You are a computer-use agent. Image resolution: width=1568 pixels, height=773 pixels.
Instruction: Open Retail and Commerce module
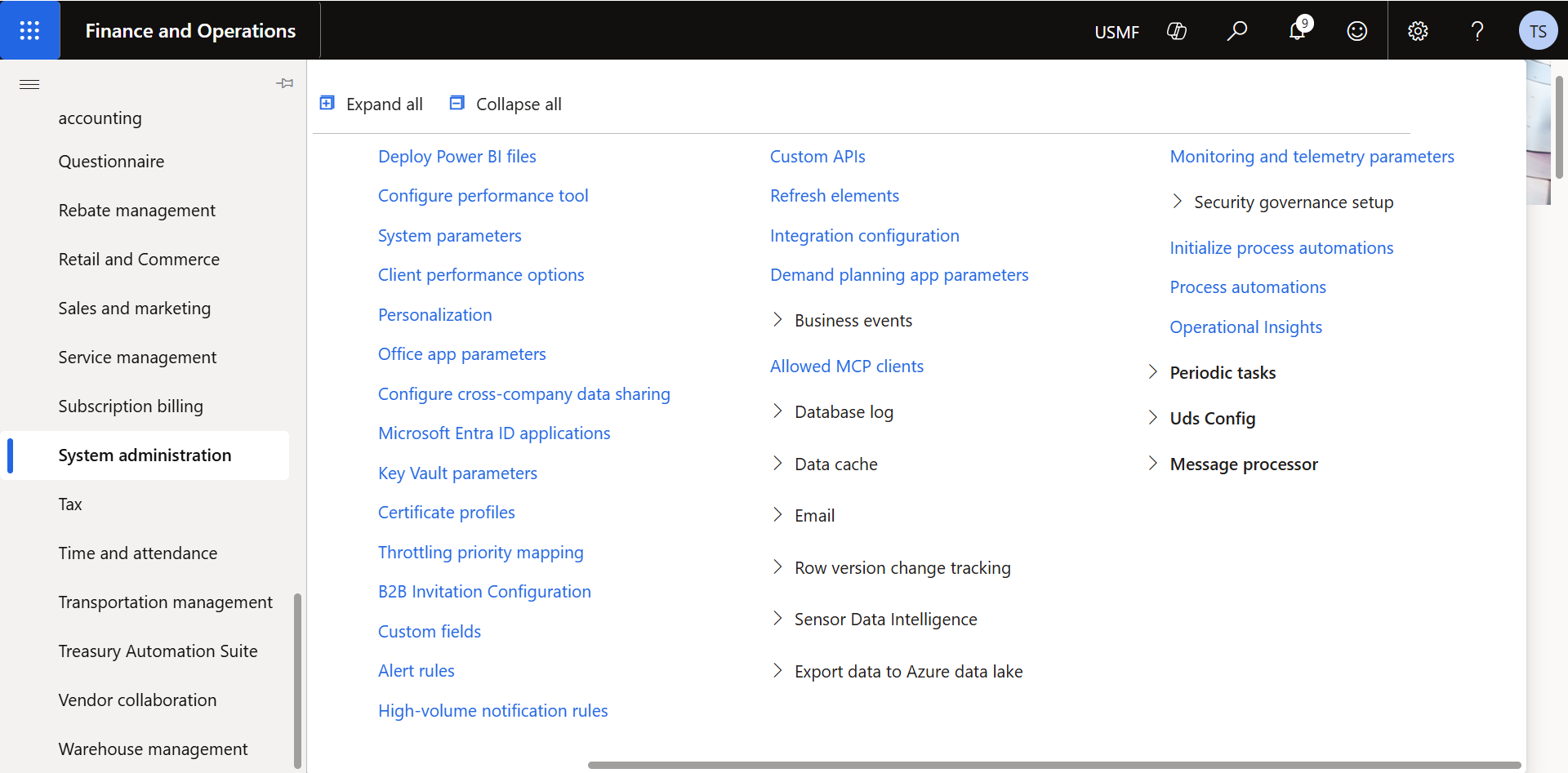(139, 260)
